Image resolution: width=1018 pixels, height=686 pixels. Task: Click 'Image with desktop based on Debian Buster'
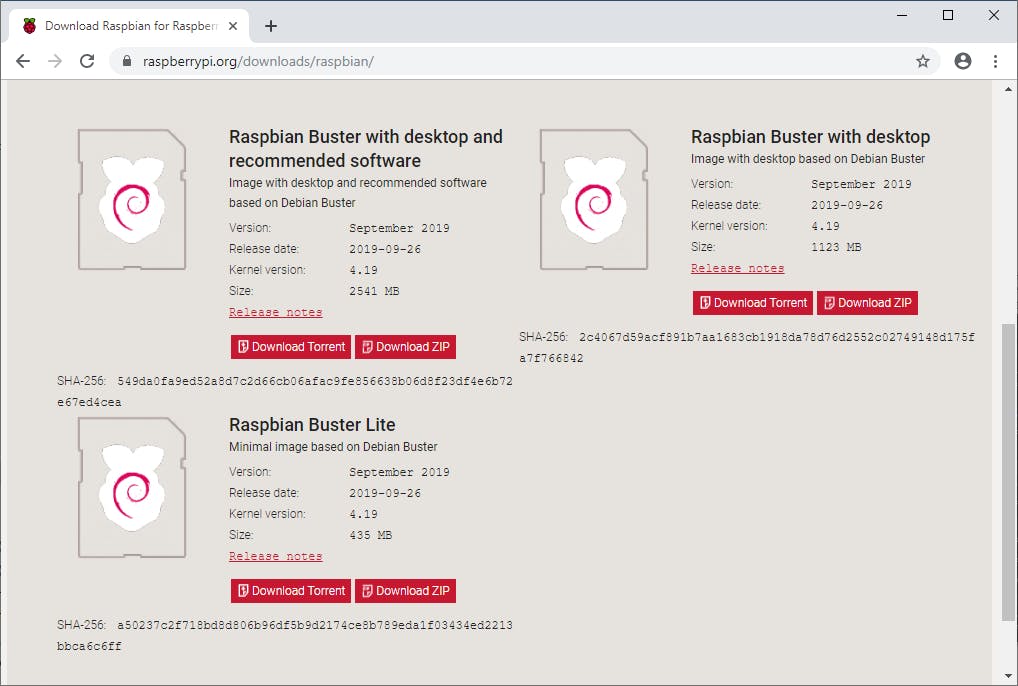click(x=808, y=158)
